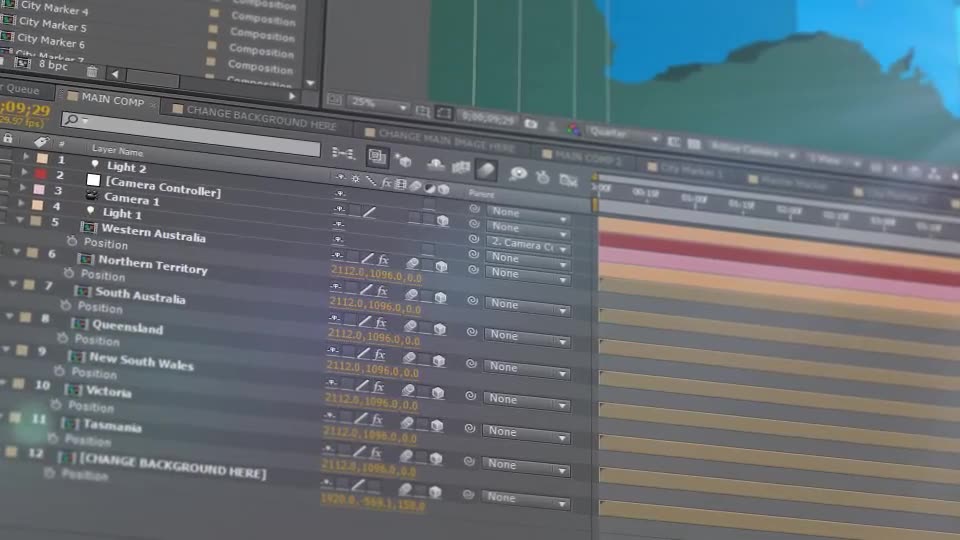Viewport: 960px width, 540px height.
Task: Click the take snapshot camera icon
Action: tap(530, 124)
